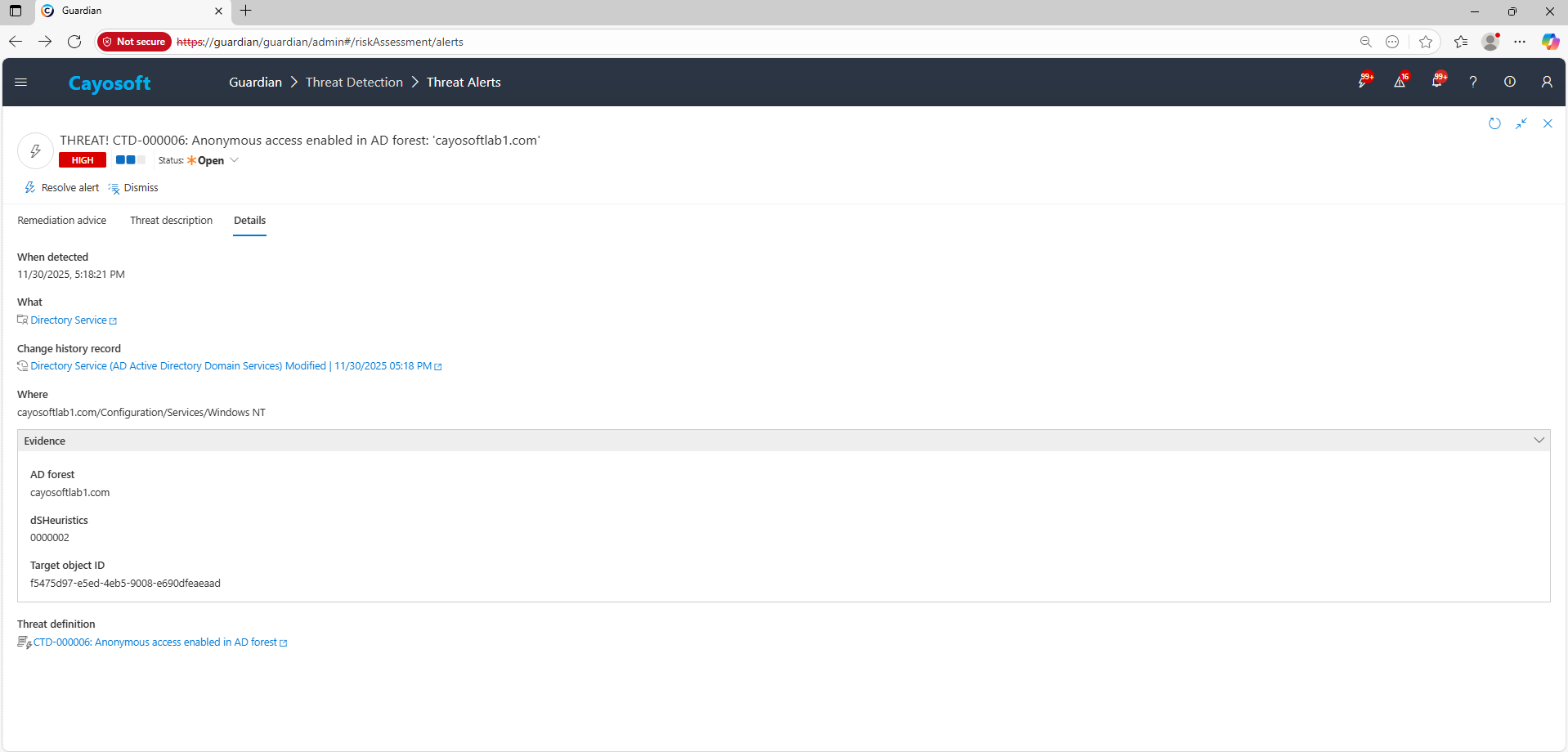
Task: Open the Status Open dropdown
Action: pos(213,161)
